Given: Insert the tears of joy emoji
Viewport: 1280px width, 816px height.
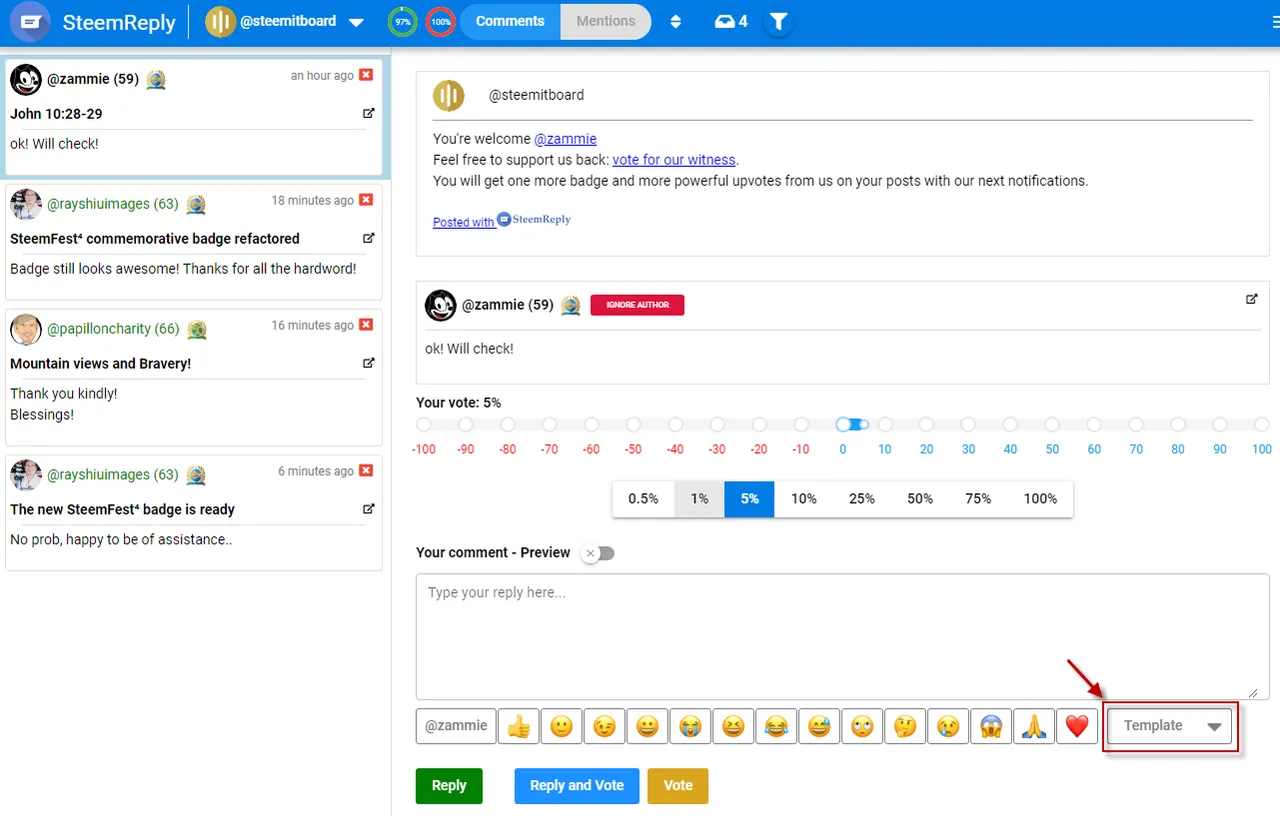Looking at the screenshot, I should (776, 726).
